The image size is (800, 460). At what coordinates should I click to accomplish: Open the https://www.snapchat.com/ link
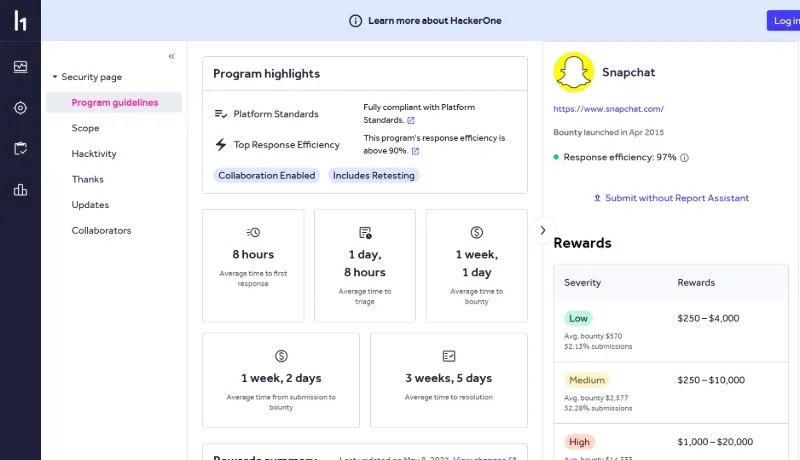(x=609, y=109)
